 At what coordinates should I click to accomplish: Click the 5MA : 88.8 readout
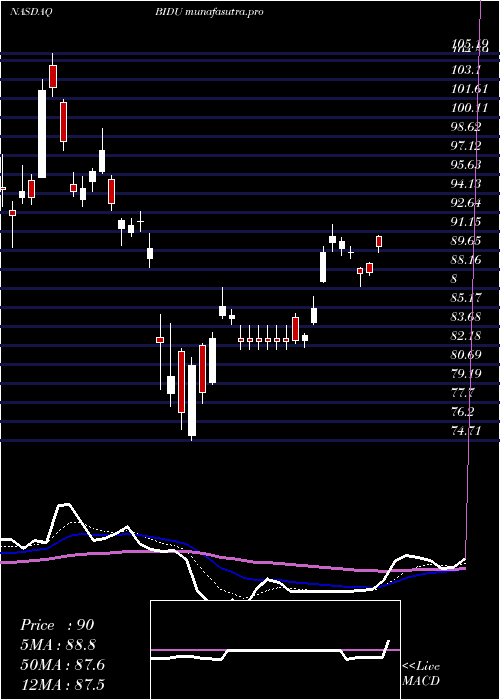click(x=58, y=645)
